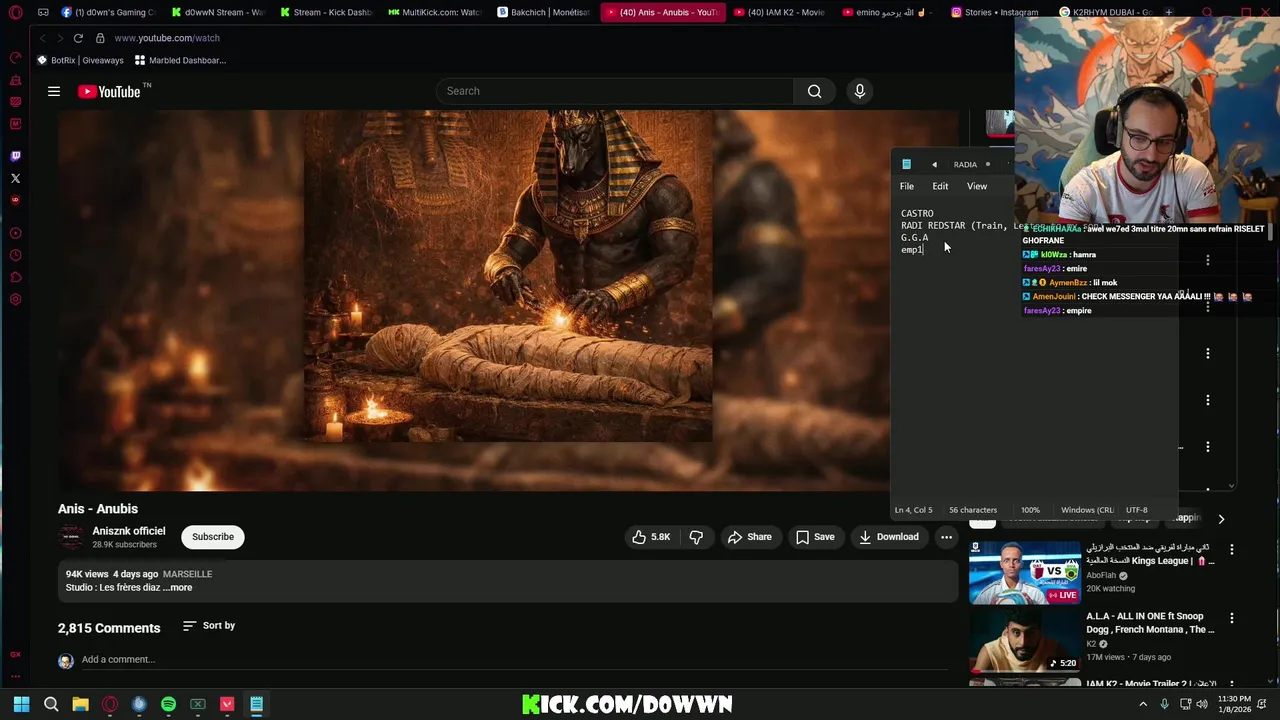Open the Notepad zoom level 100% menu

point(1030,510)
